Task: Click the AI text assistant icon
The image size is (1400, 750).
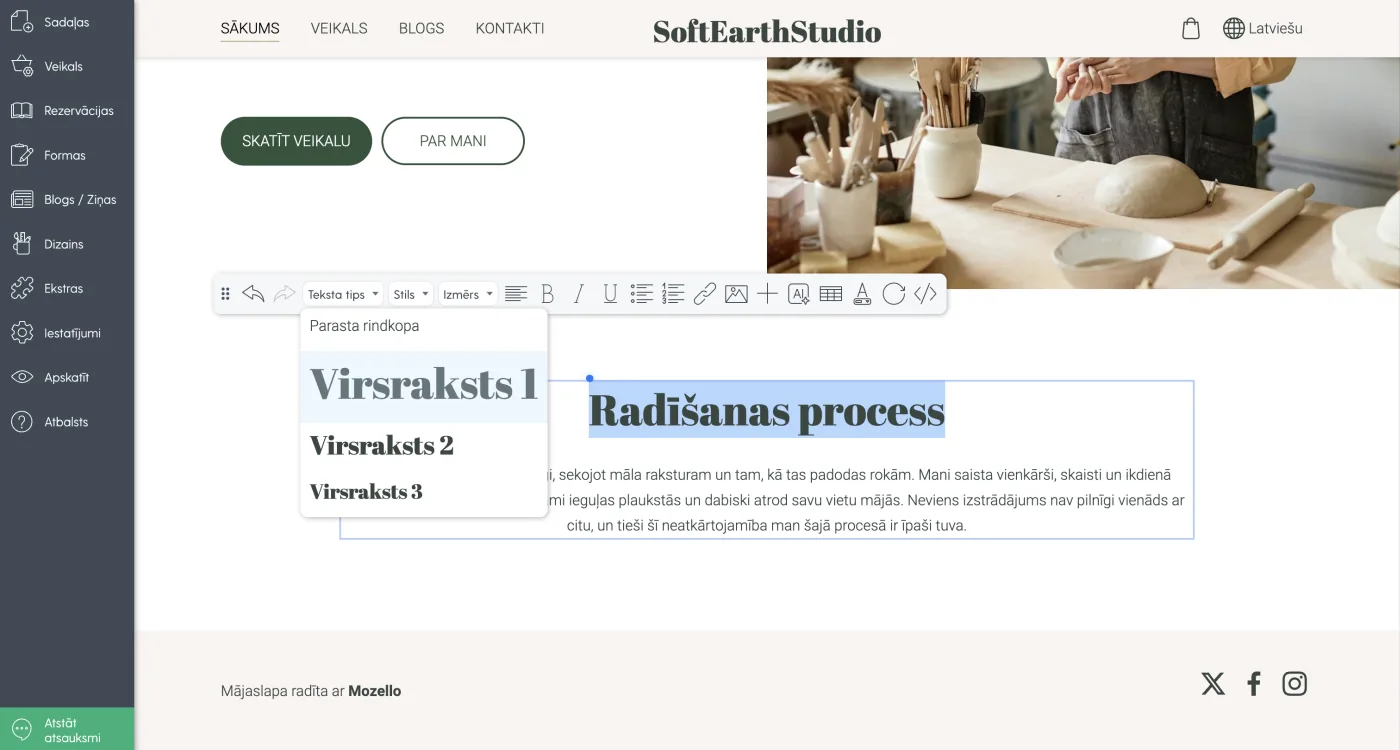Action: pos(799,294)
